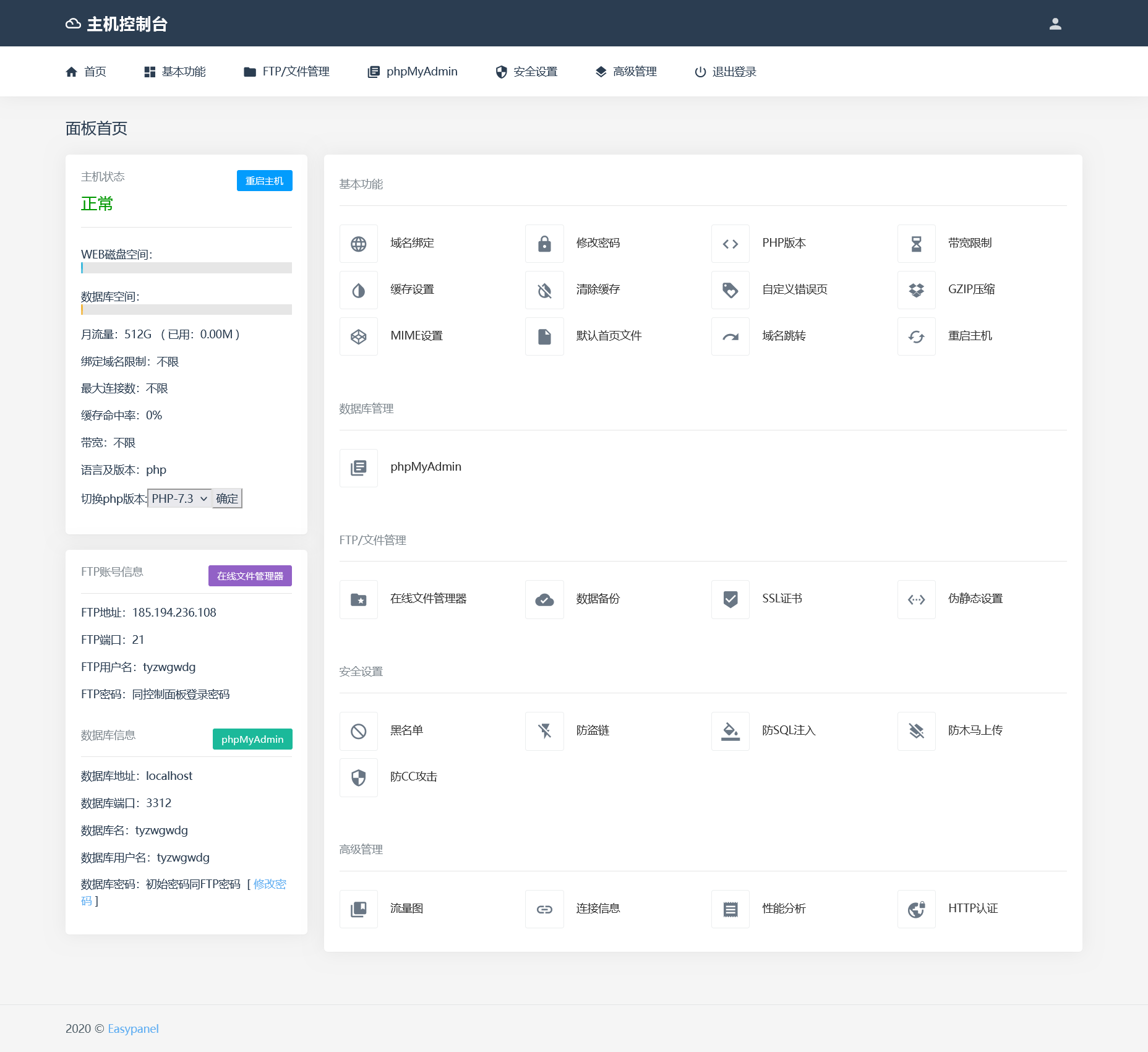Click the 清除缓存 icon

pyautogui.click(x=544, y=290)
